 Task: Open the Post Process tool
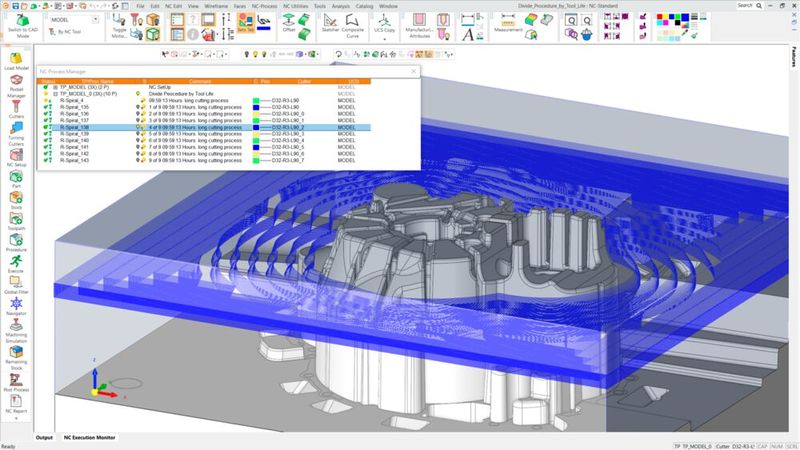coord(16,383)
